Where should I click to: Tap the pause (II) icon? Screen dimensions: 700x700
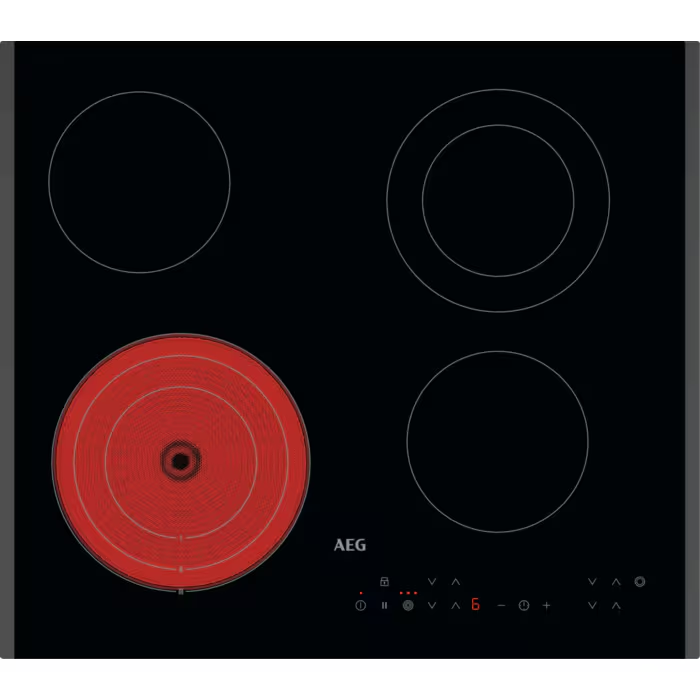(384, 605)
